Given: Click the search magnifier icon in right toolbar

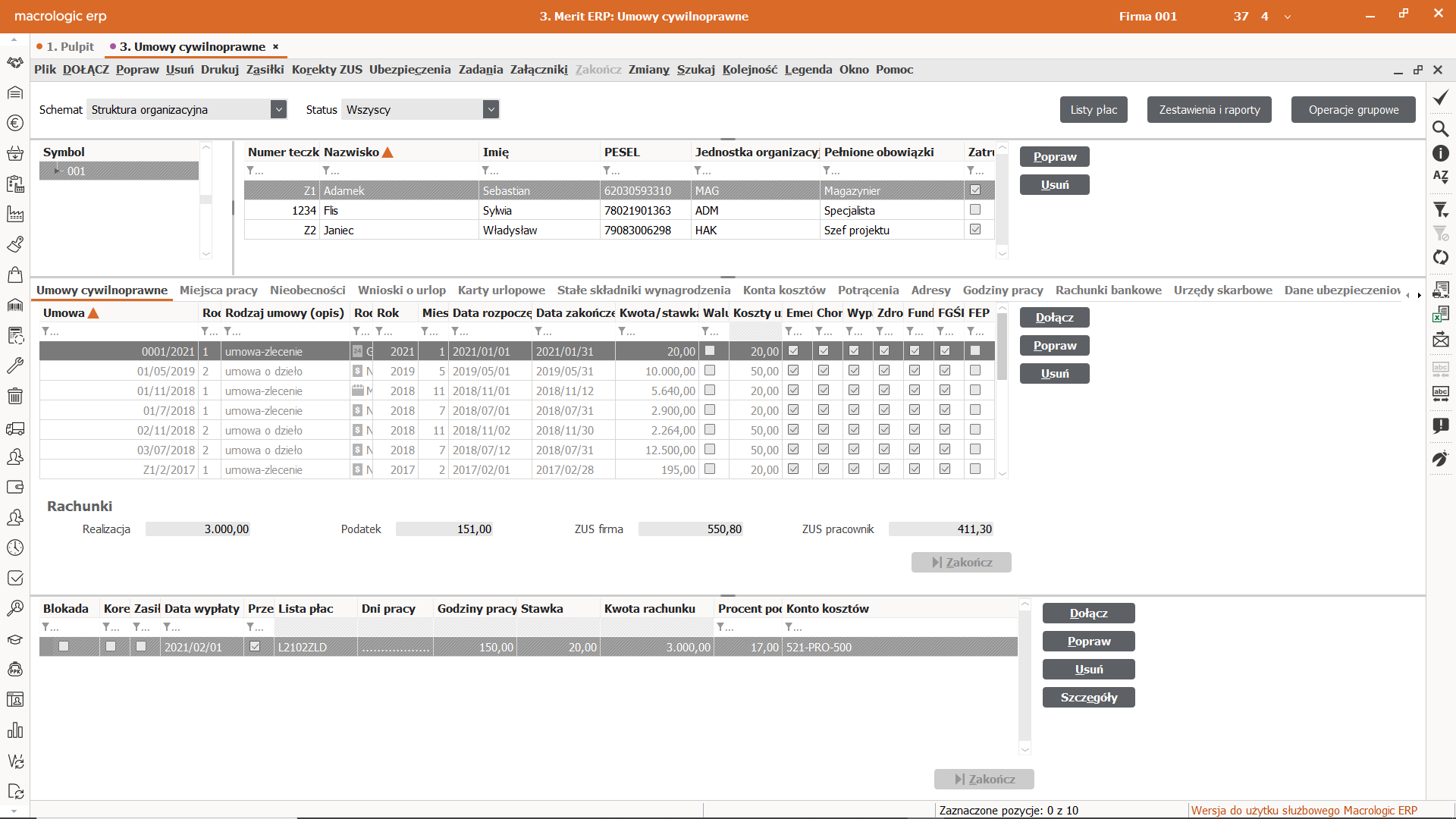Looking at the screenshot, I should (1440, 128).
